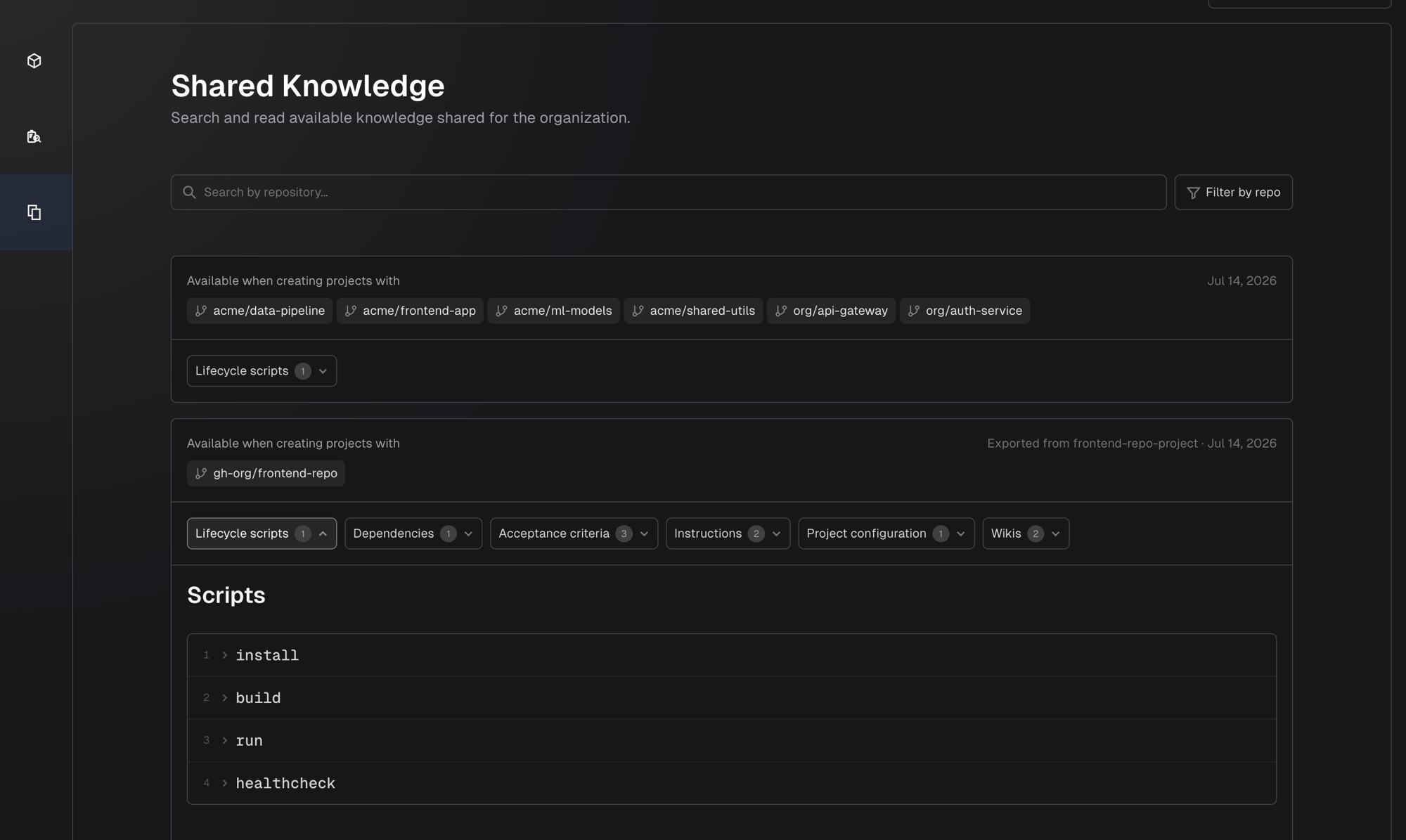The width and height of the screenshot is (1406, 840).
Task: Expand the run script row
Action: (731, 740)
